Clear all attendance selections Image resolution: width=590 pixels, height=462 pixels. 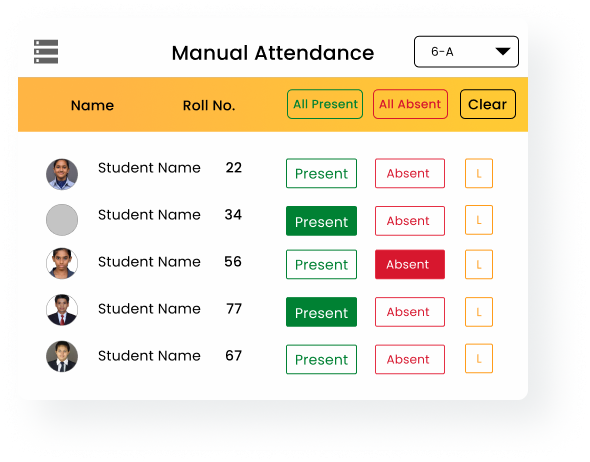pos(488,104)
